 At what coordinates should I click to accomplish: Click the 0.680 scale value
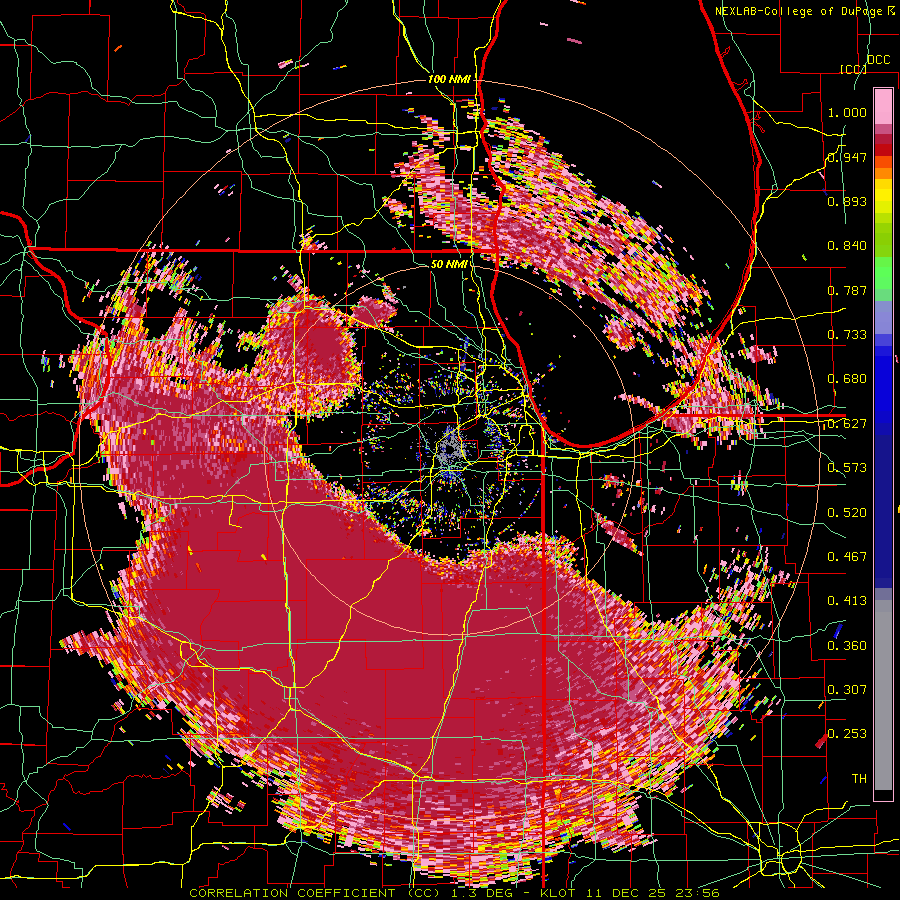(847, 379)
